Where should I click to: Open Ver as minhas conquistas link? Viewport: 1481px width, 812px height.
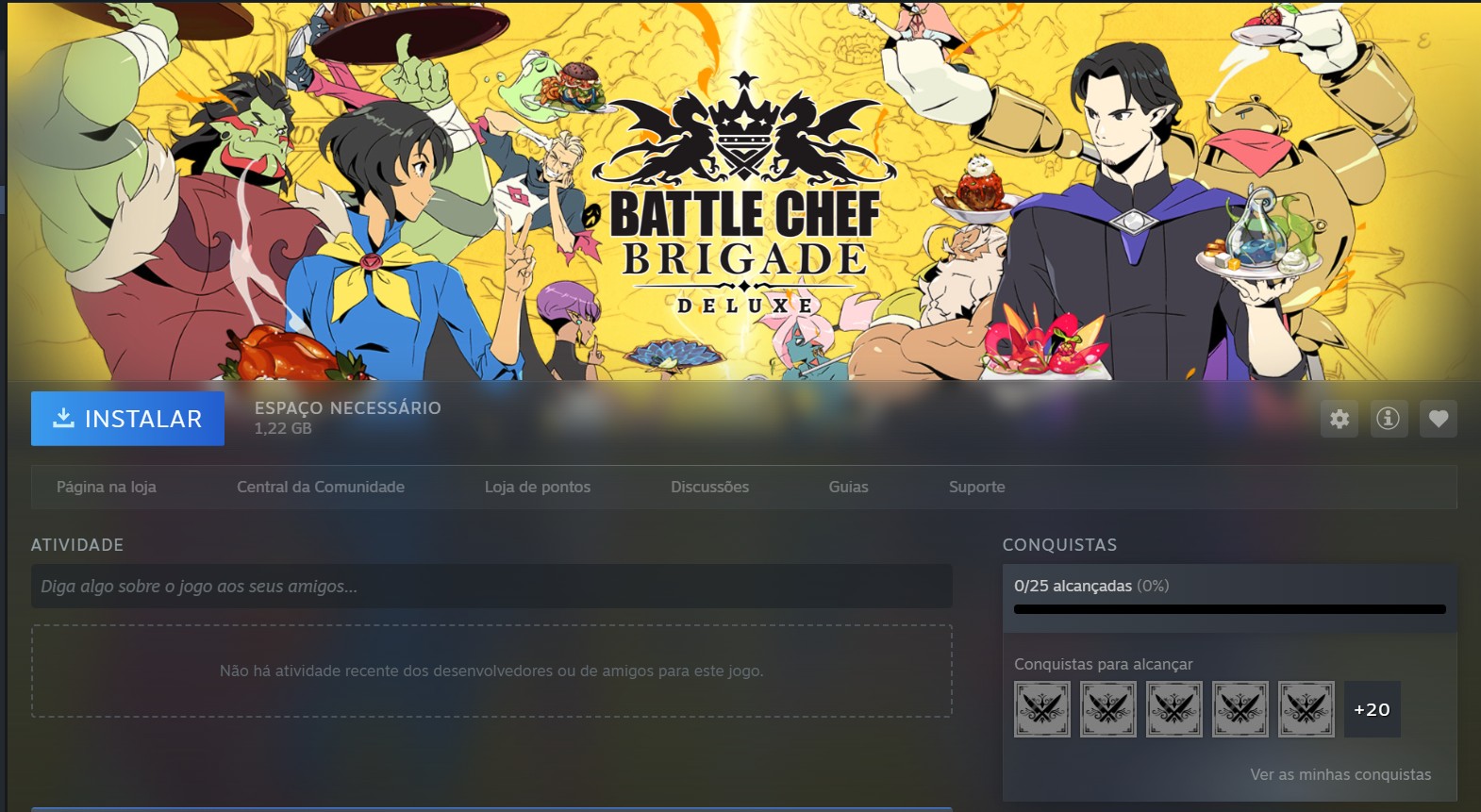[x=1340, y=774]
